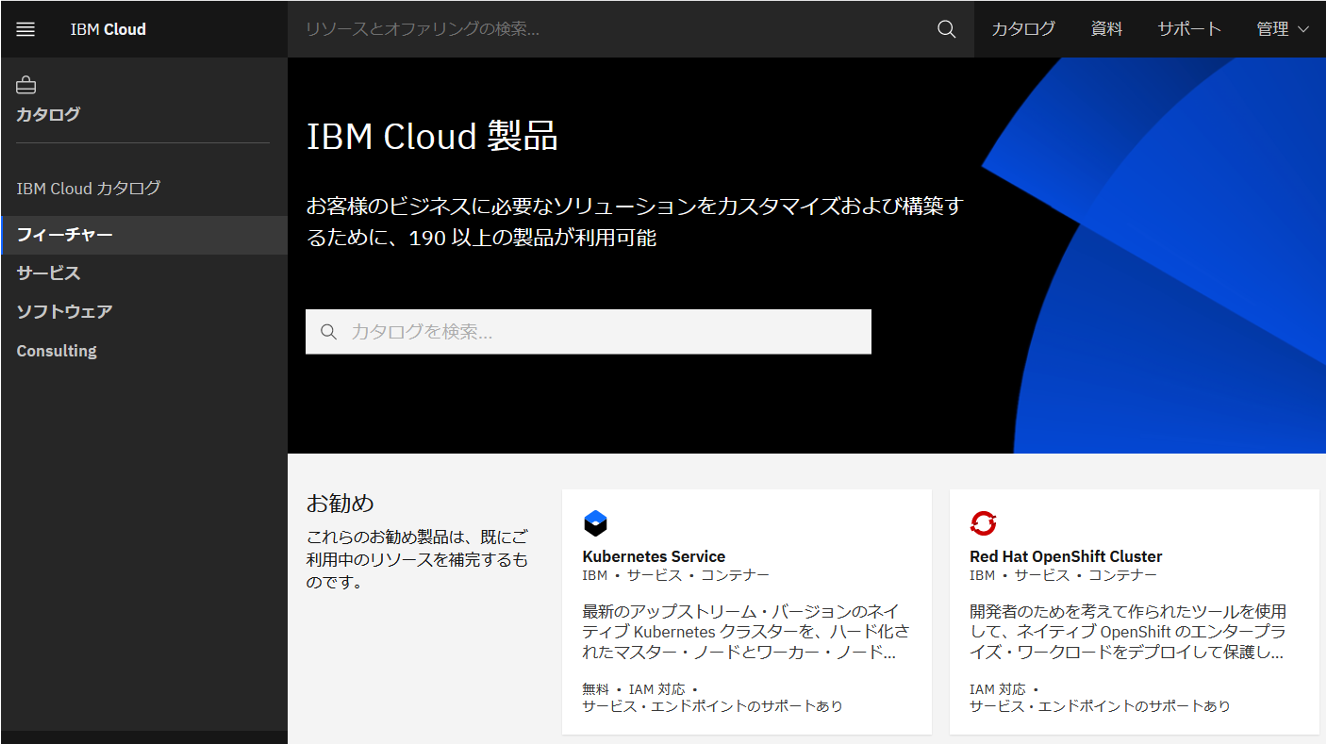Click the Kubernetes Service description text

coord(746,631)
